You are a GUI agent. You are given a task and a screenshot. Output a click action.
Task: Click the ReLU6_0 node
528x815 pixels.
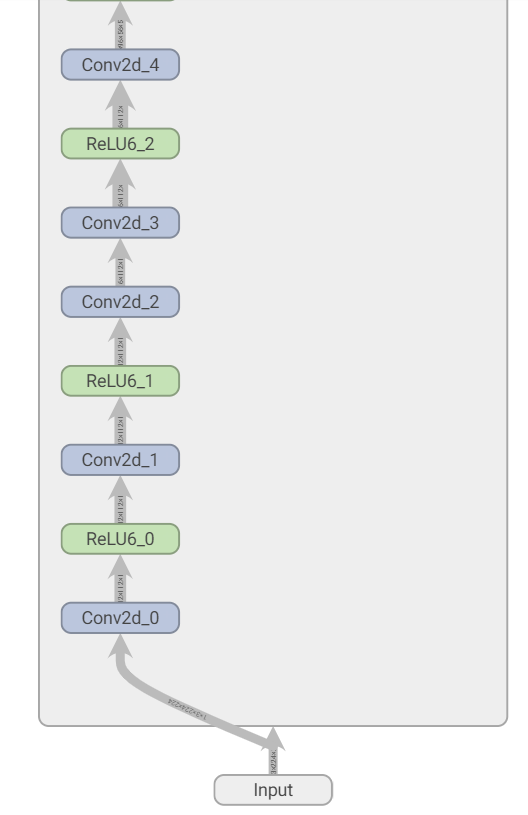pos(120,539)
